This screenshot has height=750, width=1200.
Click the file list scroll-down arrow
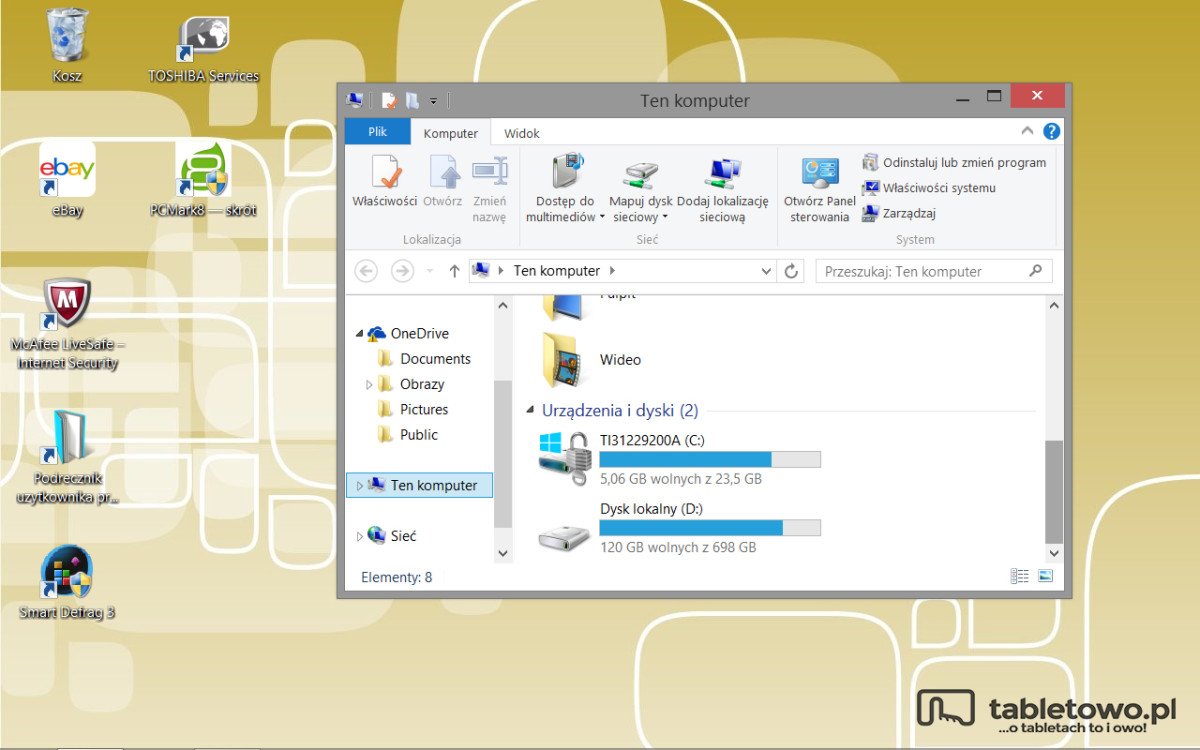(x=1054, y=552)
